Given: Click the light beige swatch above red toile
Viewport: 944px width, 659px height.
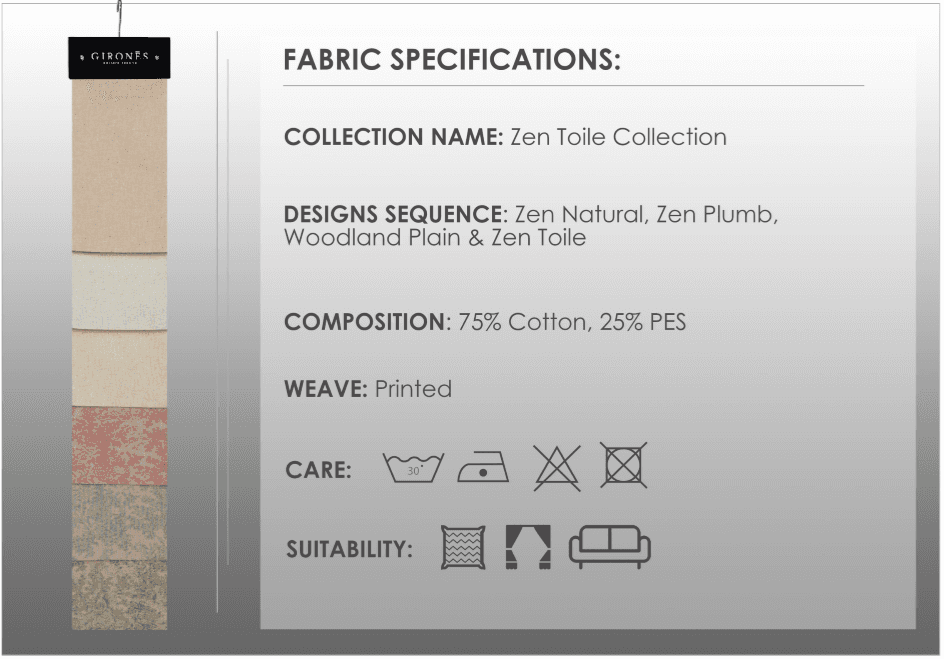Looking at the screenshot, I should pos(119,368).
